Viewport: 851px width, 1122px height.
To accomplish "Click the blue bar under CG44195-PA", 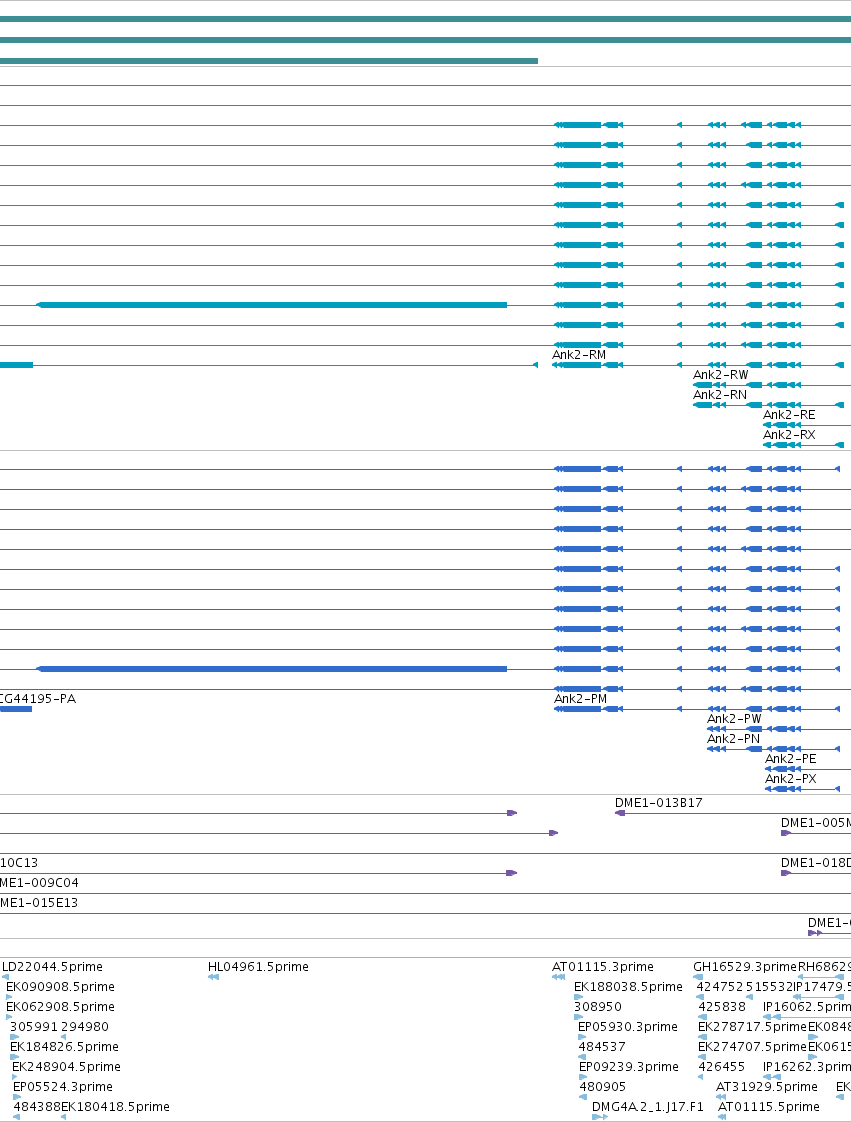I will pos(16,709).
